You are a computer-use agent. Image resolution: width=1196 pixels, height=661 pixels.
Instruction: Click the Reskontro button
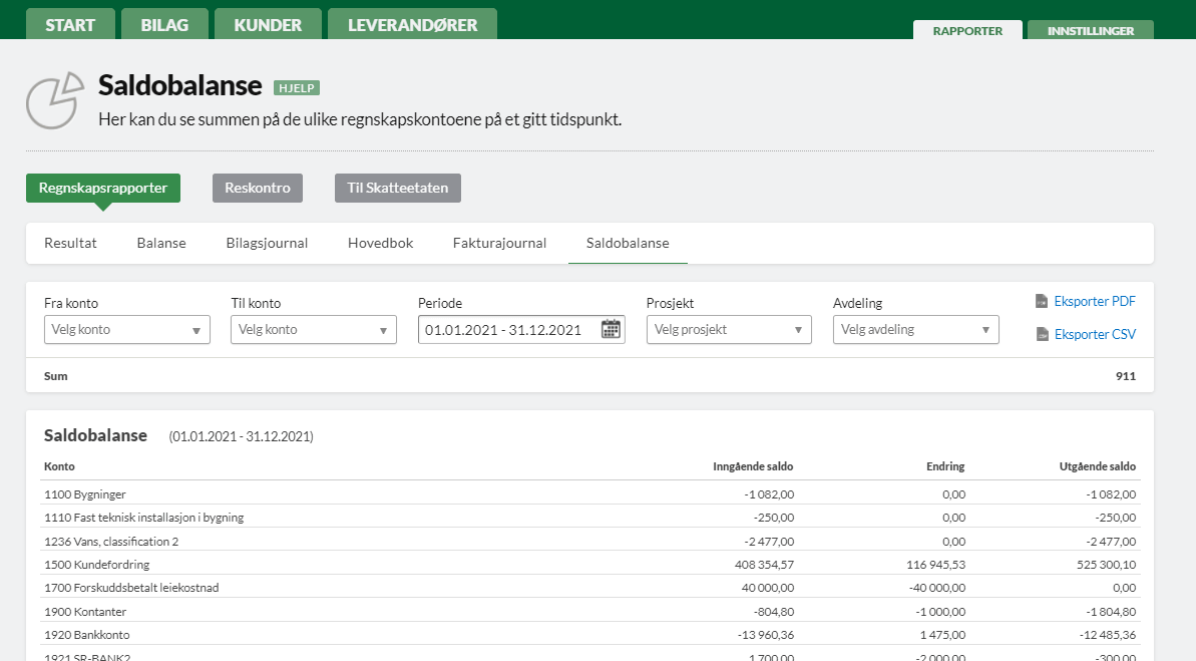tap(258, 188)
